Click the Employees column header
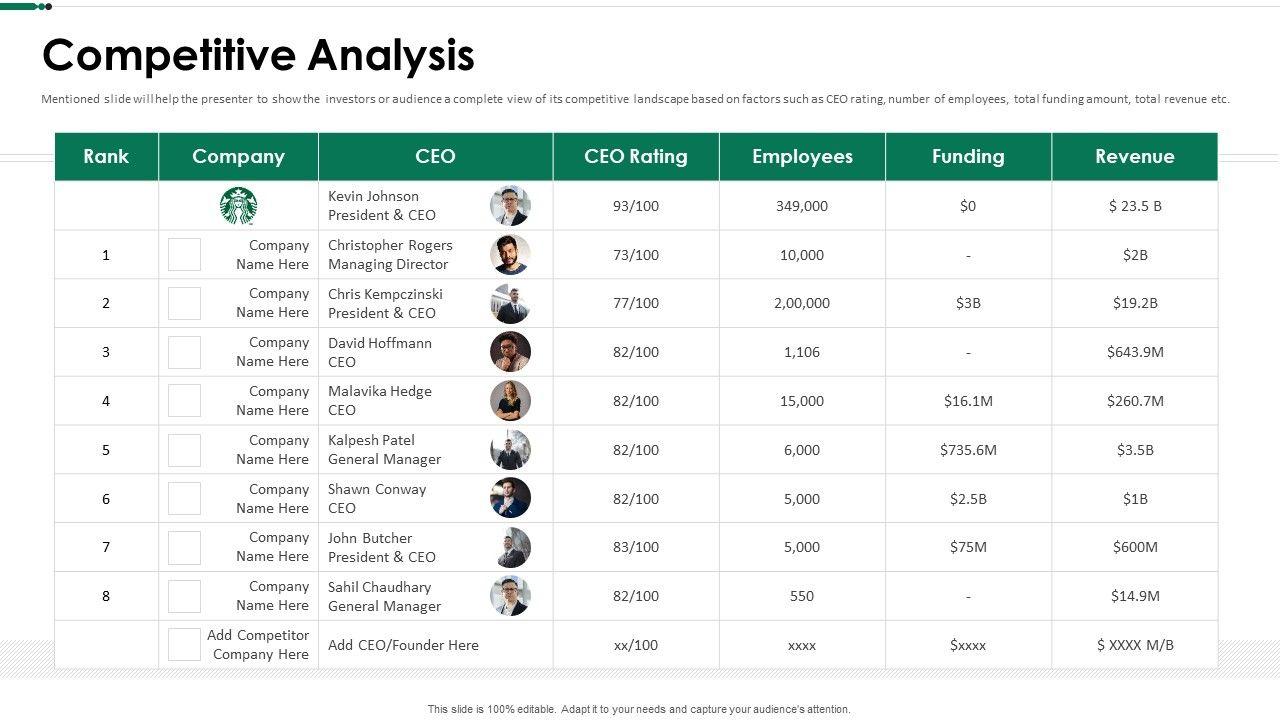 (802, 156)
